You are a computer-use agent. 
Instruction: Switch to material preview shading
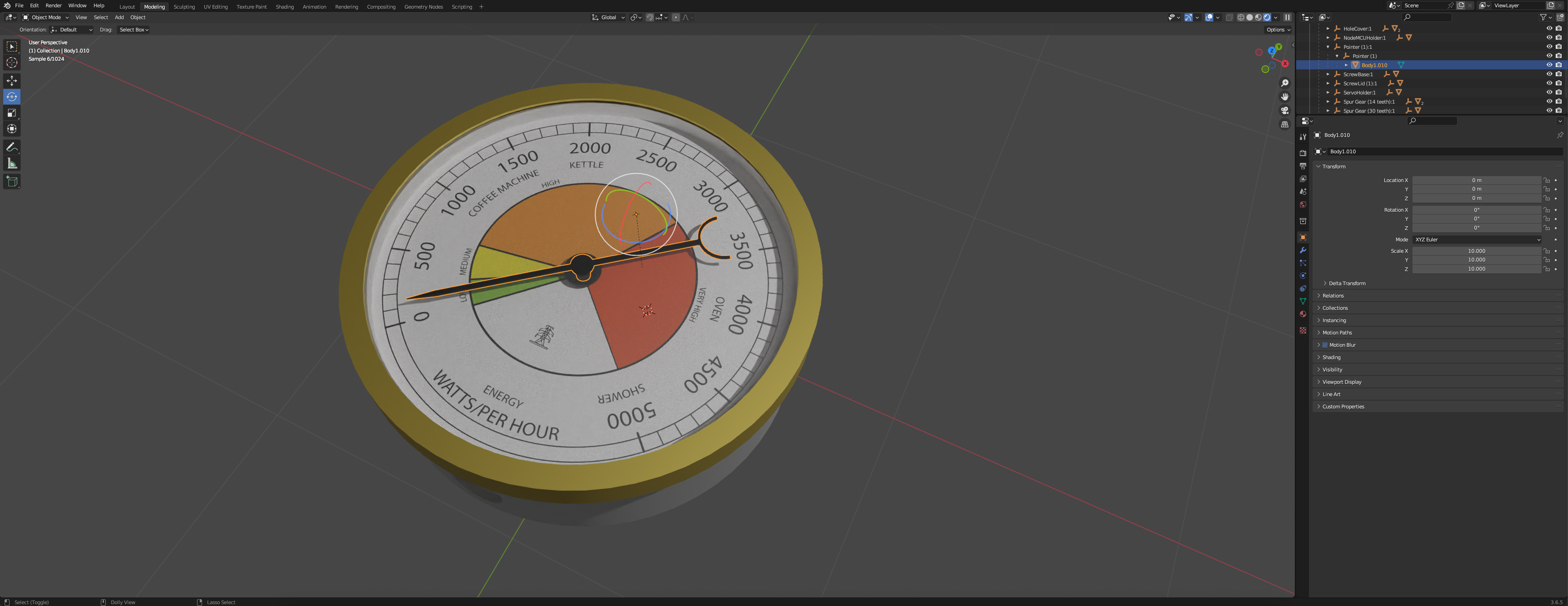pos(1258,17)
